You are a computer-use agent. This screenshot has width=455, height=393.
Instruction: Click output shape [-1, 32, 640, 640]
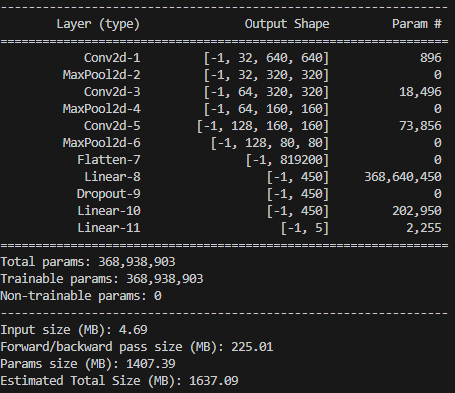coord(266,58)
